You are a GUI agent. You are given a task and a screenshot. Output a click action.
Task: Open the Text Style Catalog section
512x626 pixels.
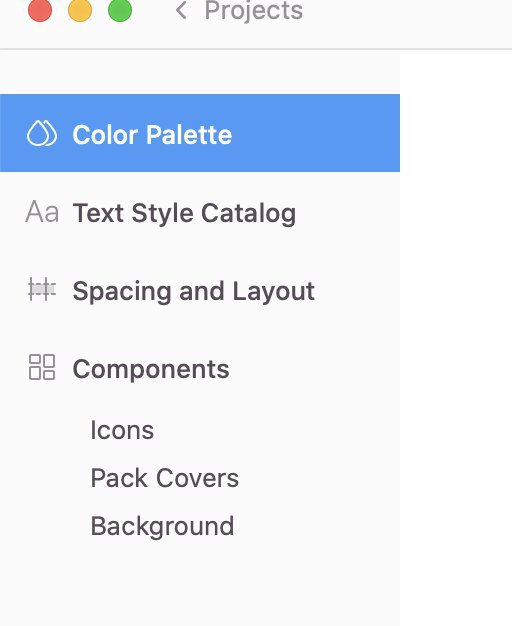click(184, 213)
